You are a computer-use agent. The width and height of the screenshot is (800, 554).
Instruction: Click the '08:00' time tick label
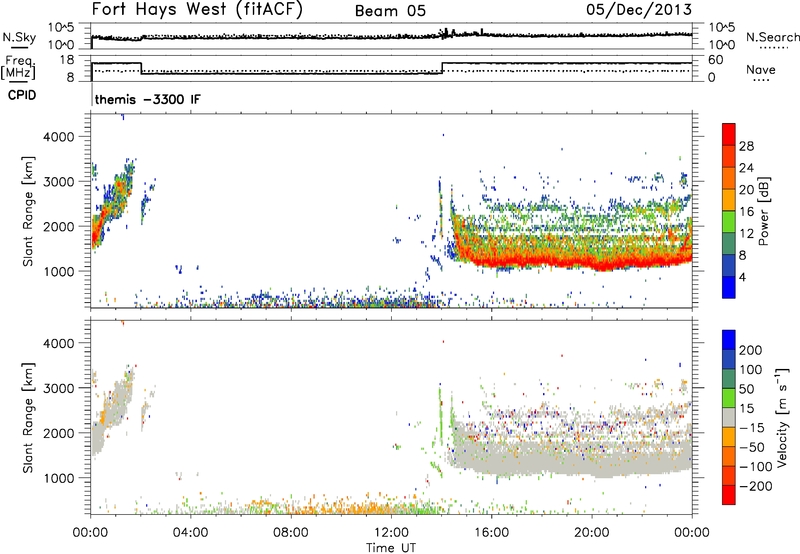[290, 533]
